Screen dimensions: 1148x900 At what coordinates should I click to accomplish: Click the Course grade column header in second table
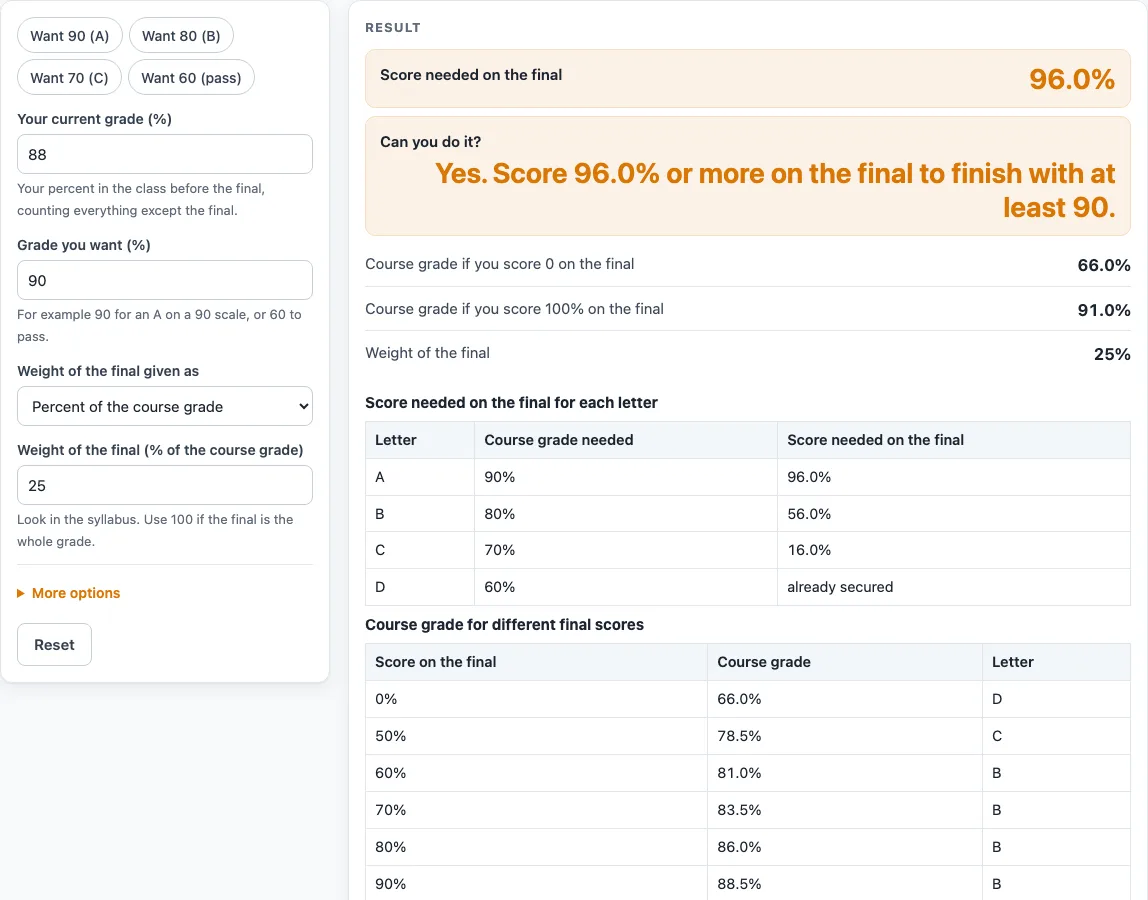[x=845, y=662]
